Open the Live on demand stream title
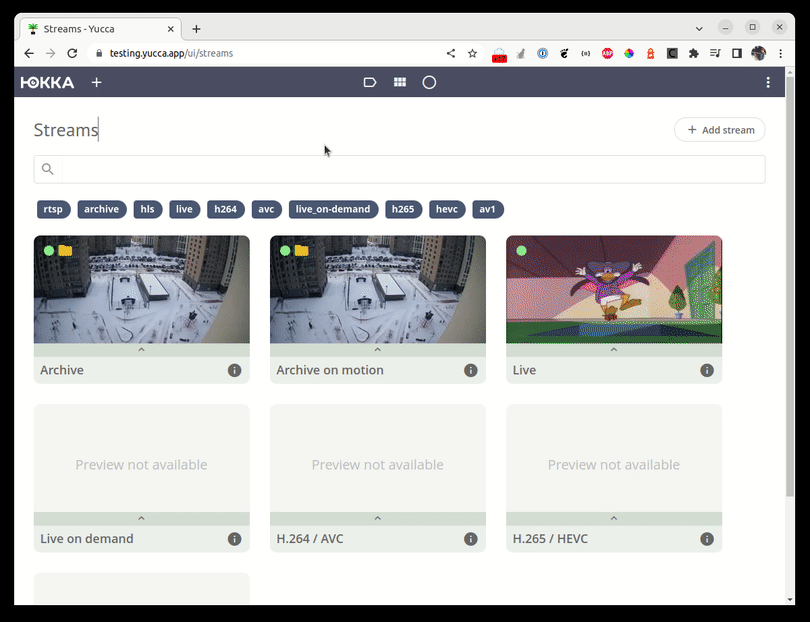The height and width of the screenshot is (622, 810). point(87,539)
